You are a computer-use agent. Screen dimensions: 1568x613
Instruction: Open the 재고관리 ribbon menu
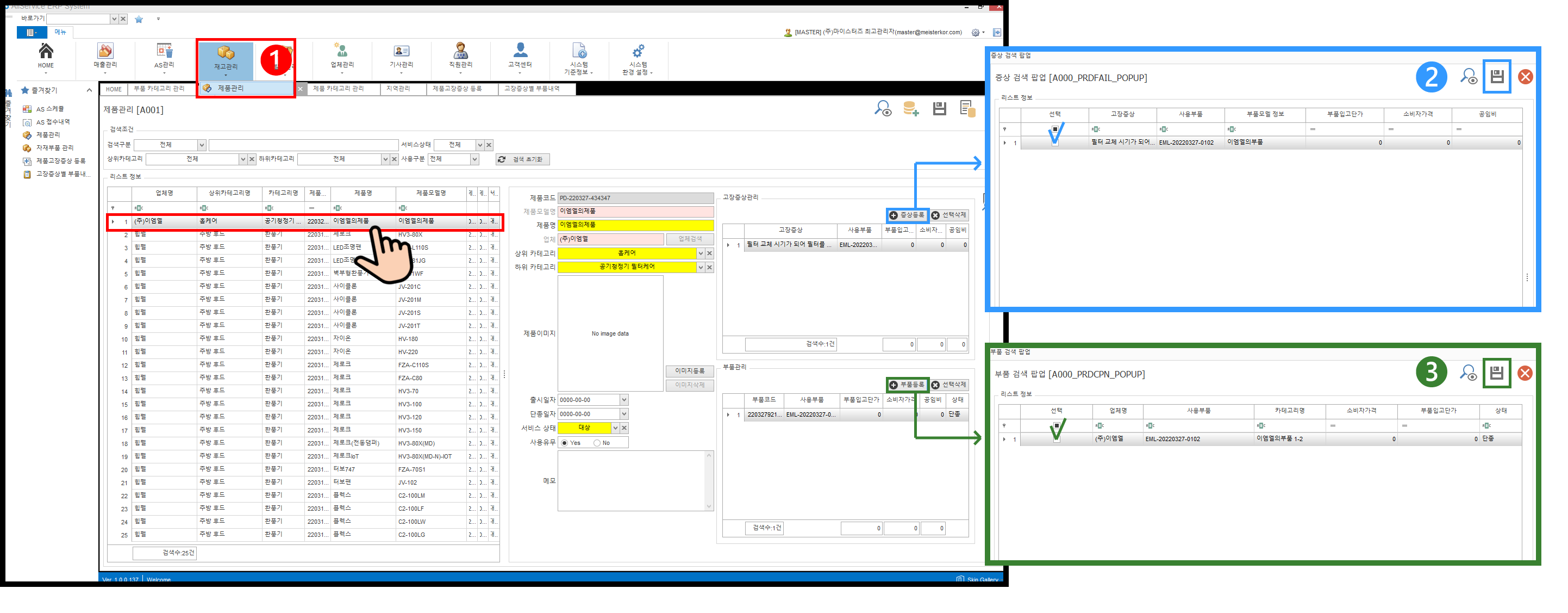(225, 60)
